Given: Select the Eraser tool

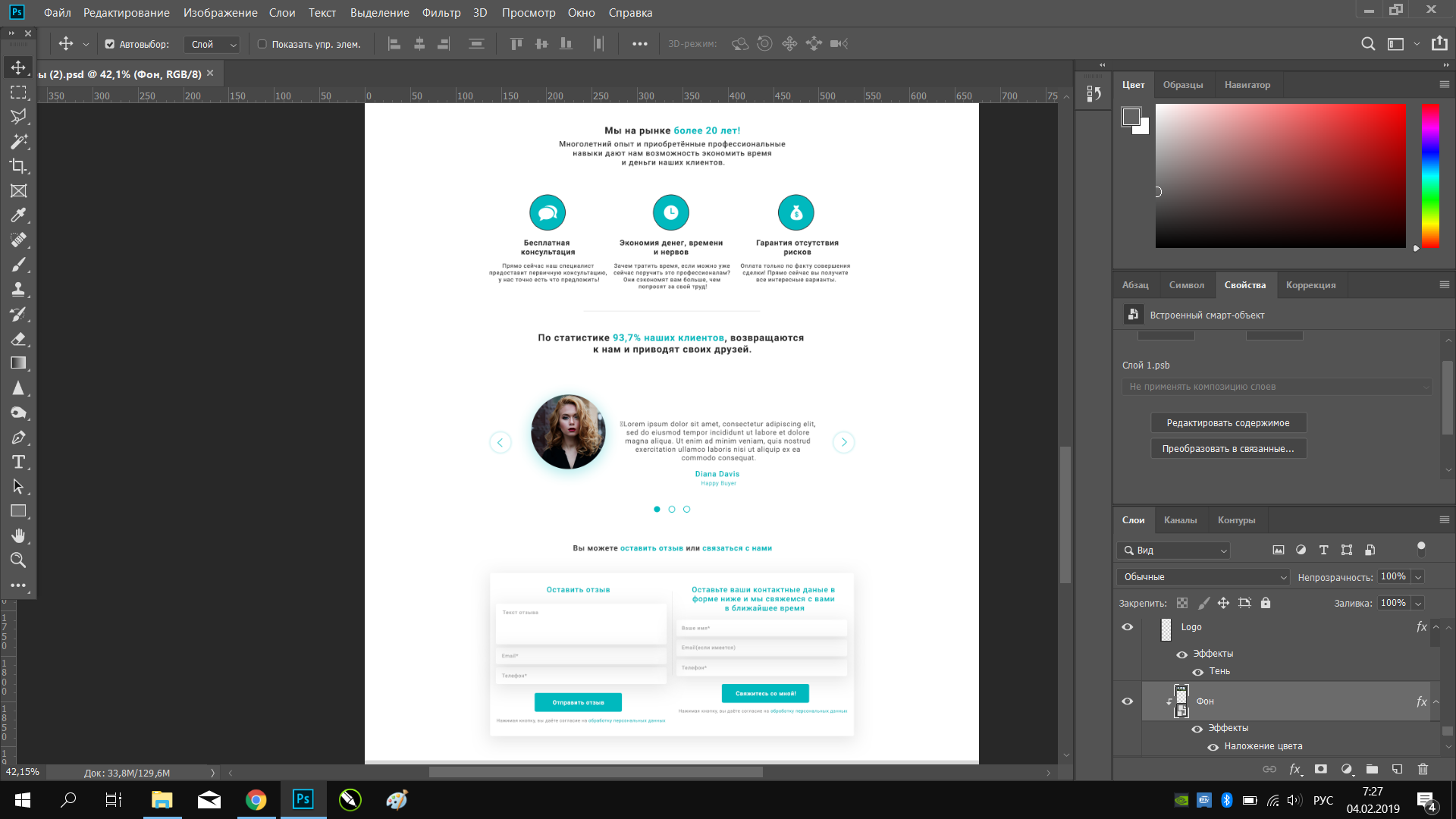Looking at the screenshot, I should pyautogui.click(x=18, y=339).
